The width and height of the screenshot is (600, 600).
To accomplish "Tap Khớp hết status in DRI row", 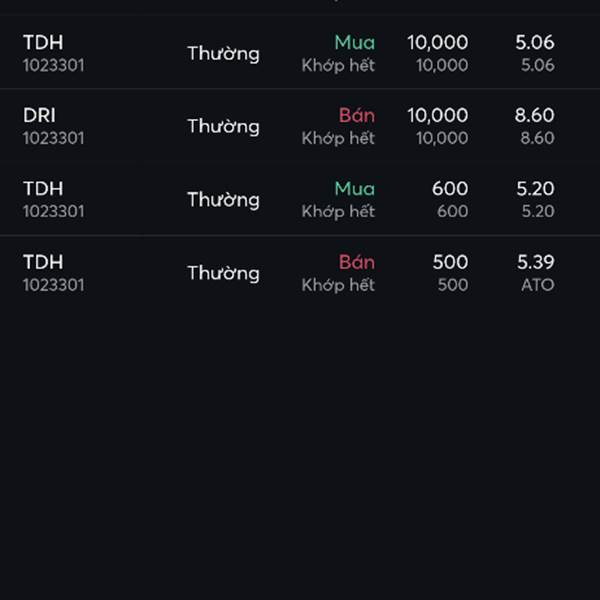I will pyautogui.click(x=338, y=139).
